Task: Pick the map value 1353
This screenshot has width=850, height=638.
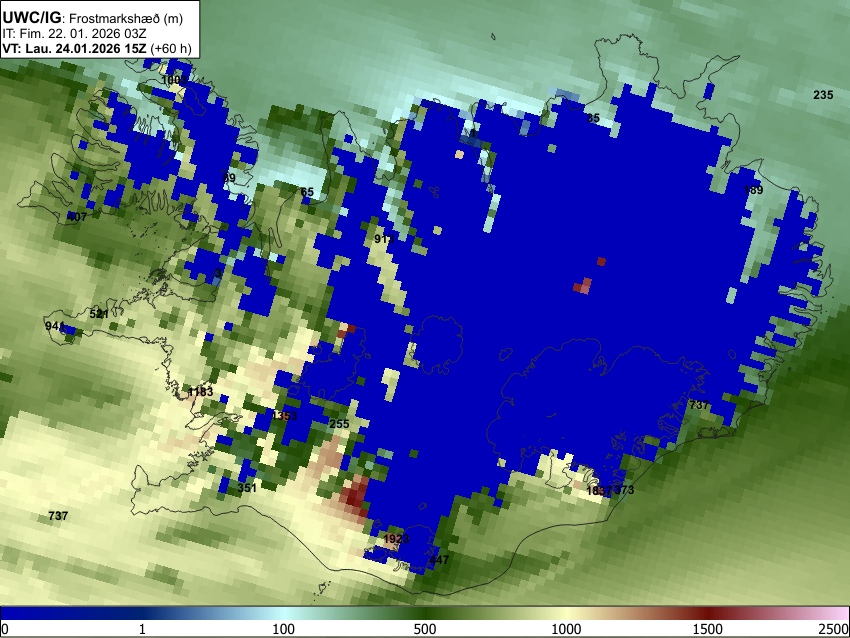Action: pyautogui.click(x=285, y=416)
